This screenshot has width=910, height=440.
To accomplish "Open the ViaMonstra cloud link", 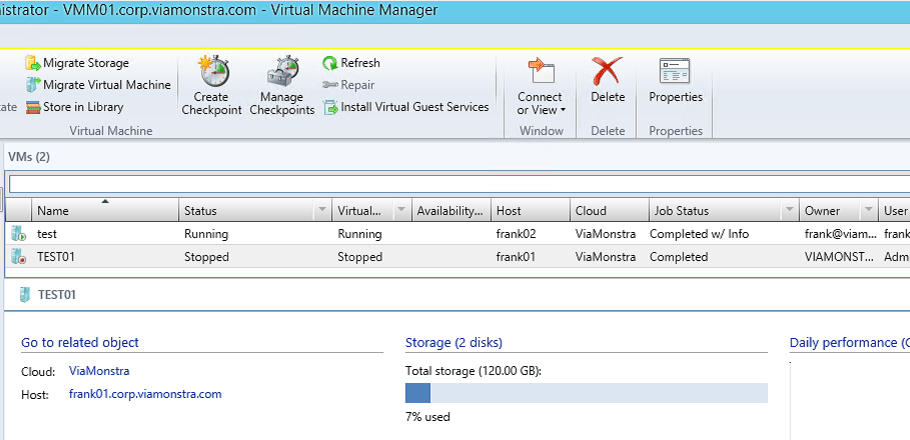I will pyautogui.click(x=99, y=371).
